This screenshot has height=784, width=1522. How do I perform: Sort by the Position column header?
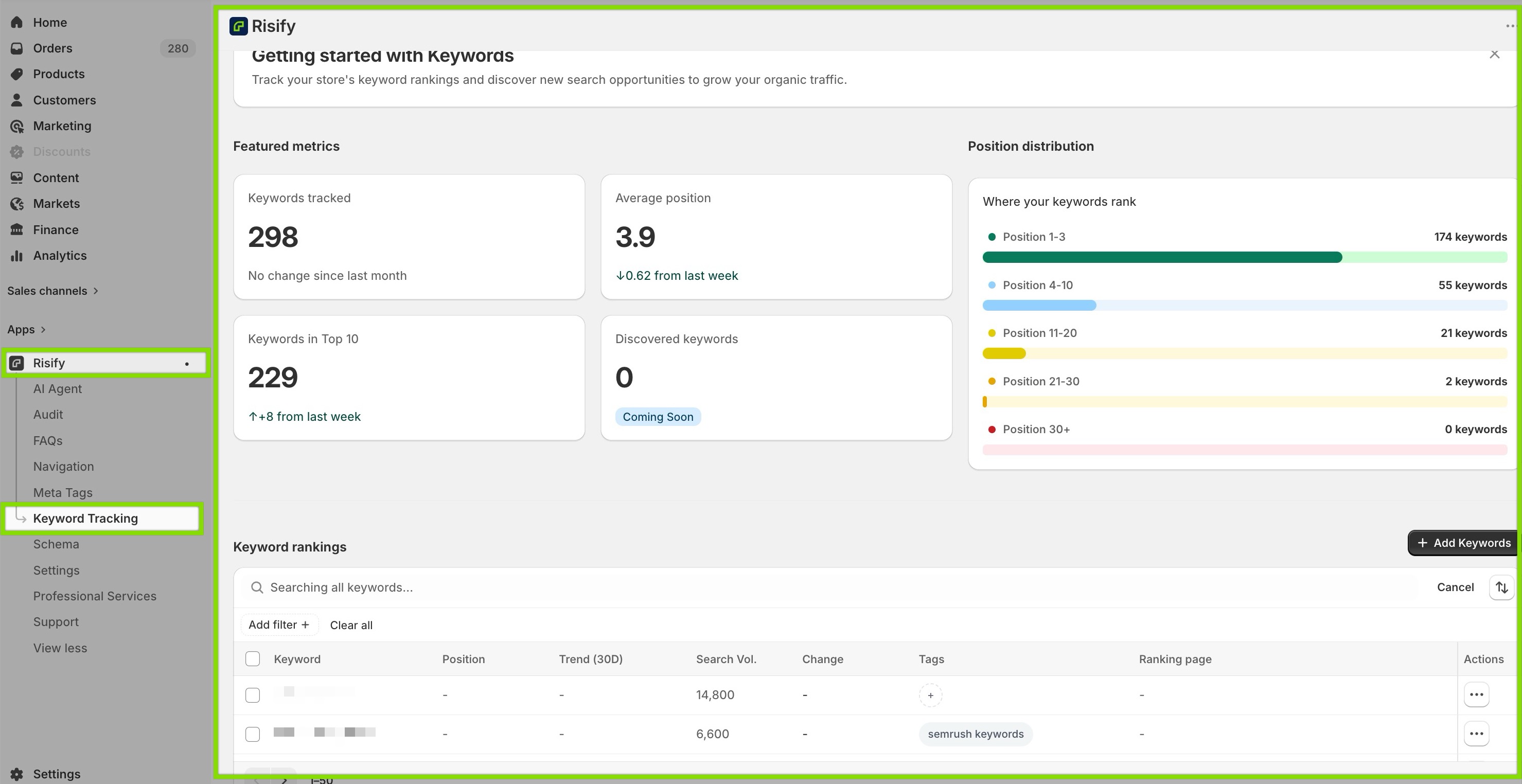463,660
